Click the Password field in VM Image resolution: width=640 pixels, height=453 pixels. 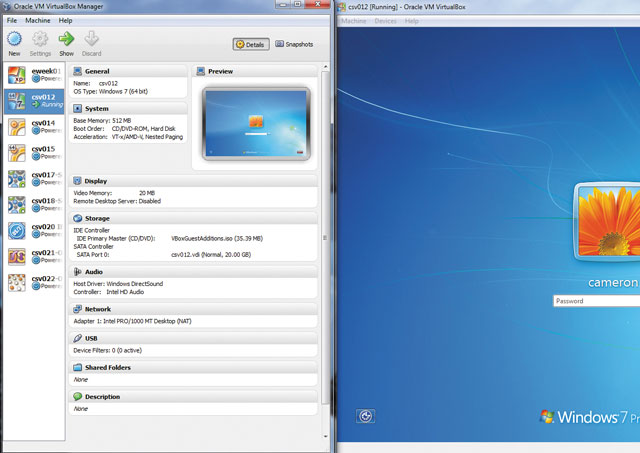[x=596, y=301]
